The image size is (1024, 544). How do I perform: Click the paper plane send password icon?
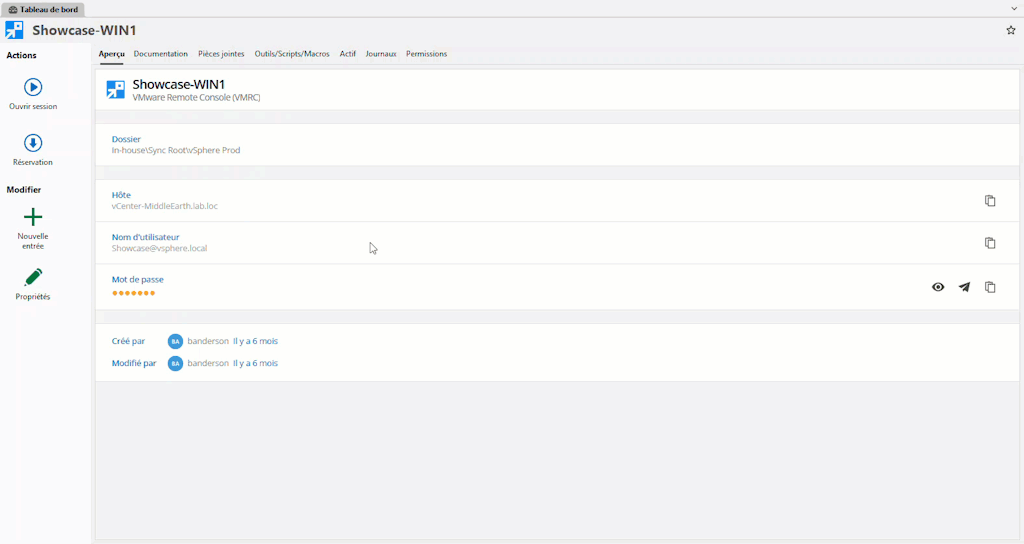click(x=964, y=287)
